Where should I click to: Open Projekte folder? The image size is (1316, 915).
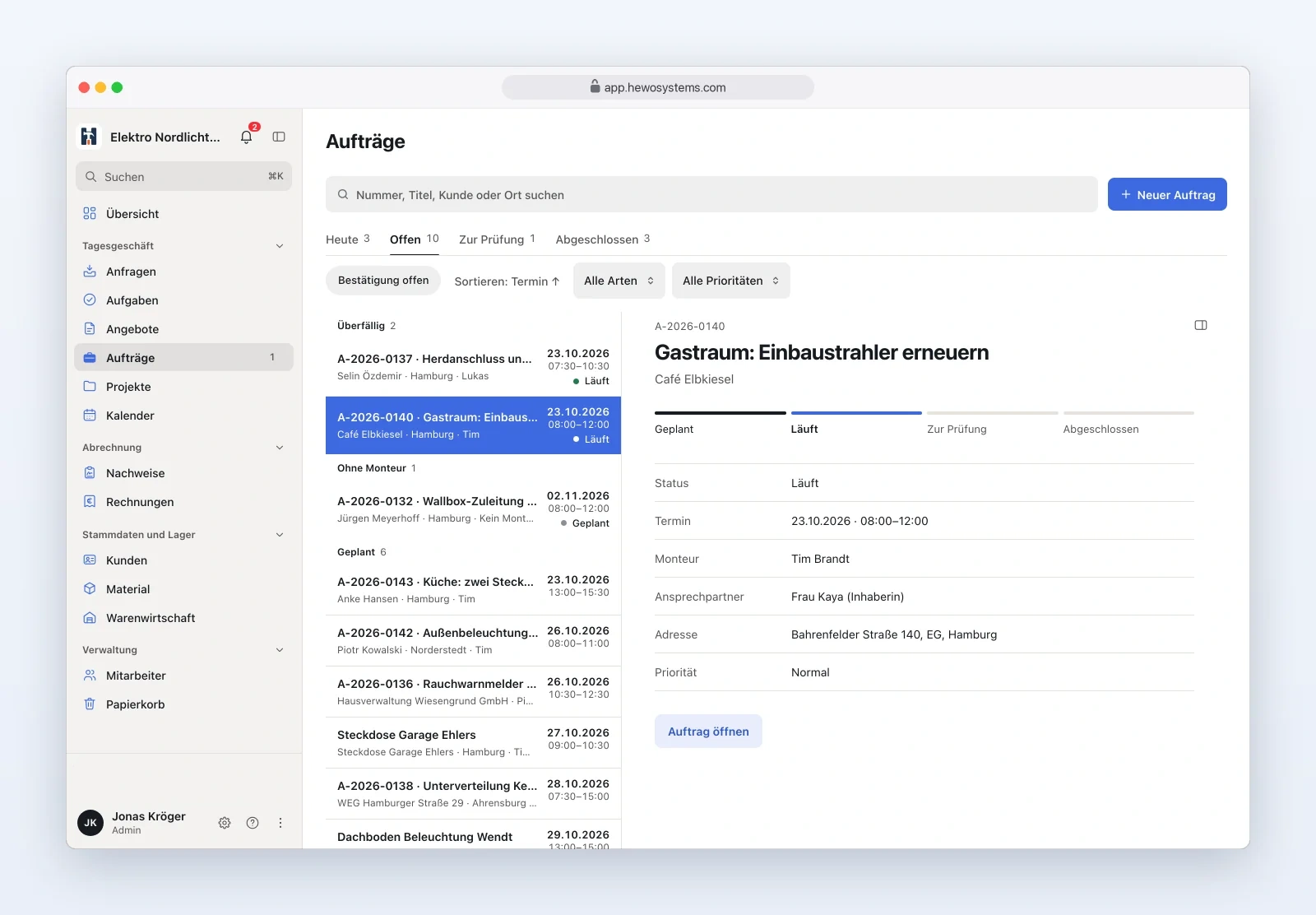(x=184, y=387)
